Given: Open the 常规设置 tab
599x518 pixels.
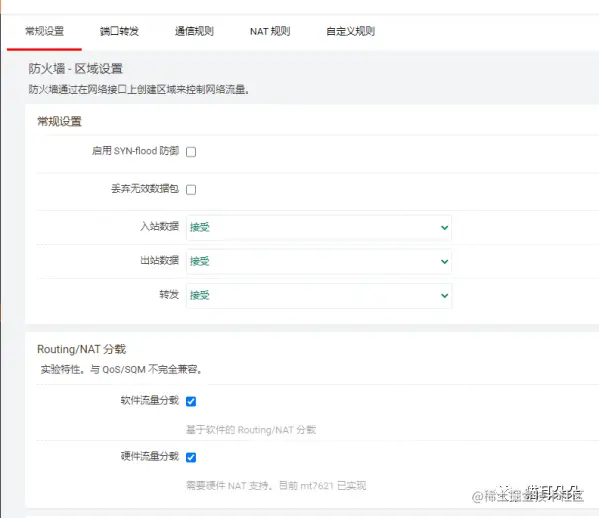Looking at the screenshot, I should pos(44,31).
